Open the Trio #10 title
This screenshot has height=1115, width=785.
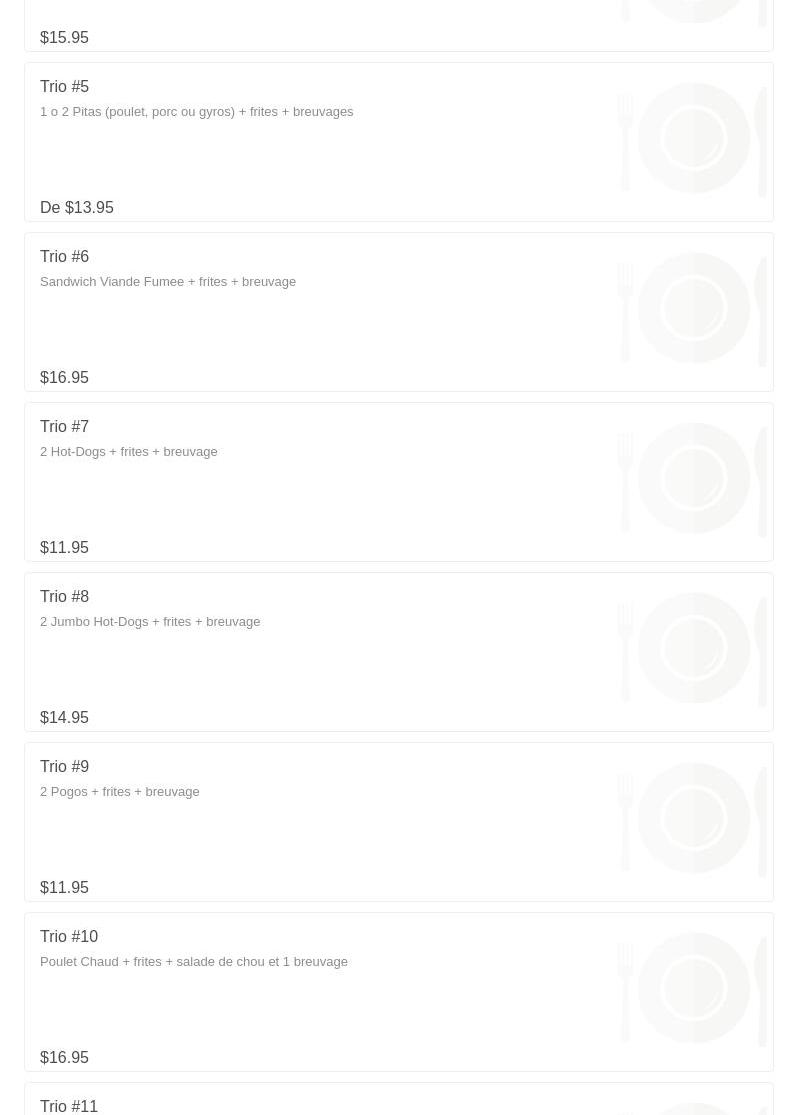[69, 937]
